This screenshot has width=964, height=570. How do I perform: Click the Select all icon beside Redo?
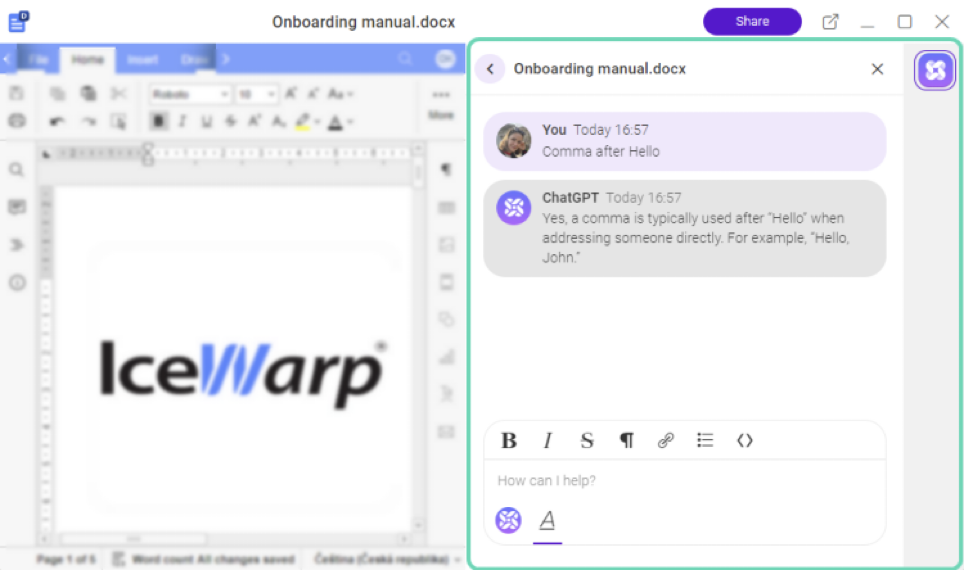tap(119, 121)
